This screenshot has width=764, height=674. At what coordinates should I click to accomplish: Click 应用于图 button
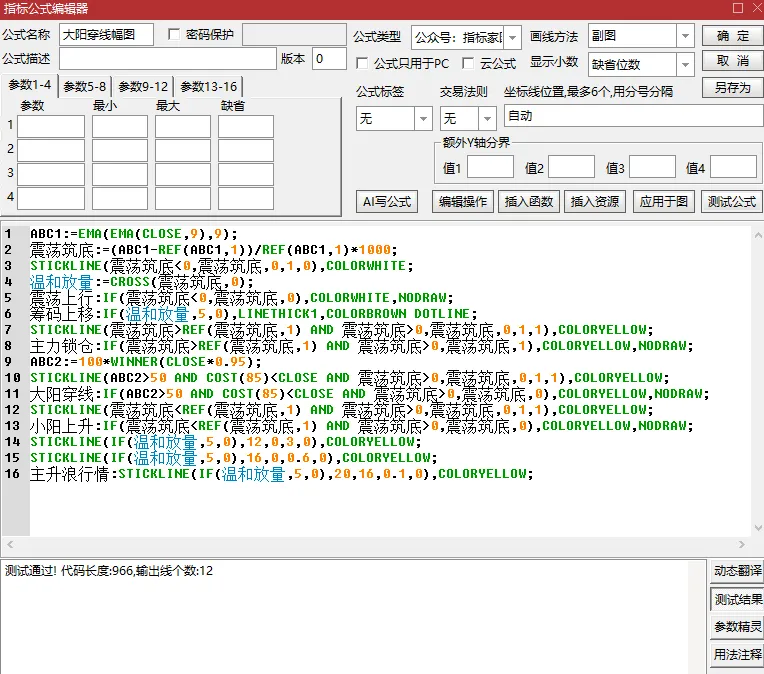click(x=664, y=201)
